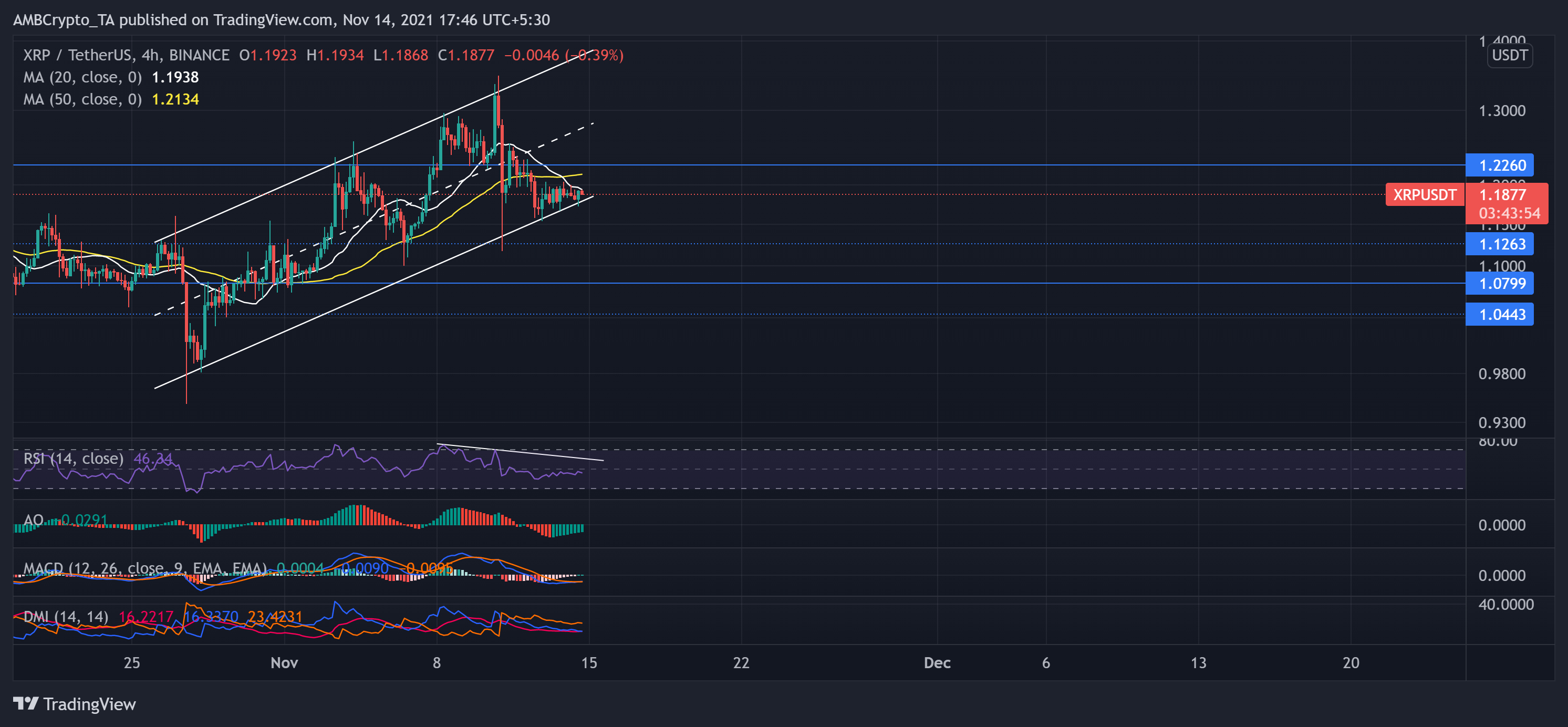Click the RSI (14, close) legend
Image resolution: width=1568 pixels, height=727 pixels.
[x=73, y=459]
